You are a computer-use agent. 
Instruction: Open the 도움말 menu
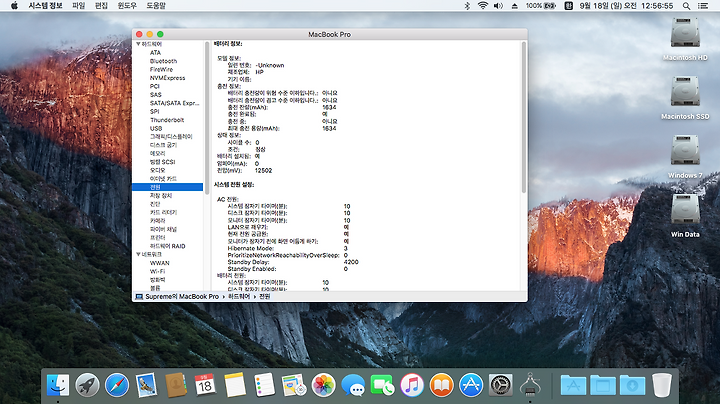(x=156, y=6)
